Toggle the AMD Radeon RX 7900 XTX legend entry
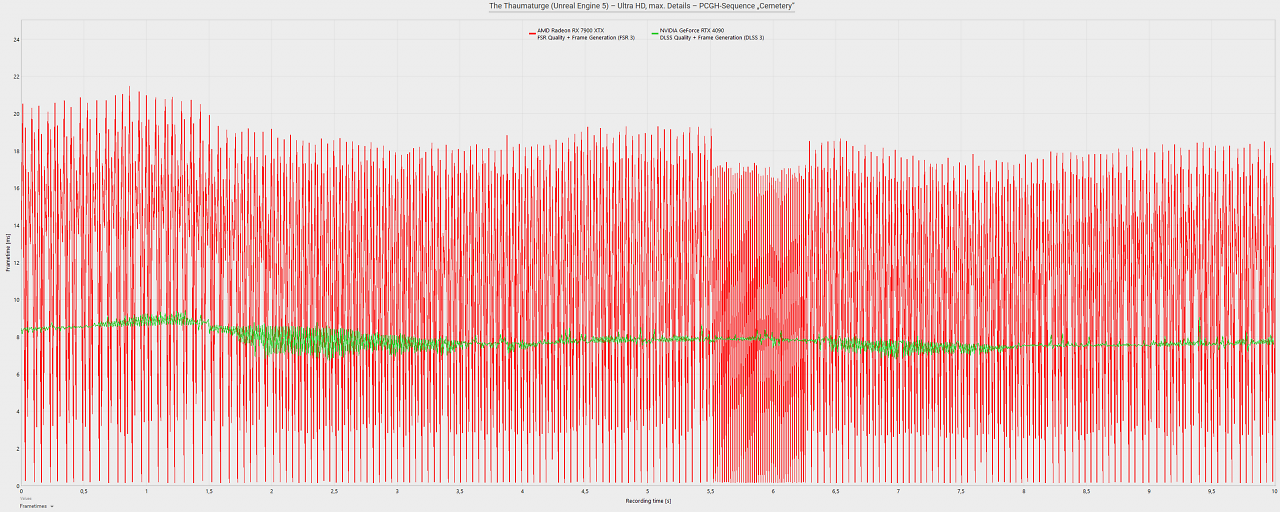1280x512 pixels. click(x=583, y=34)
